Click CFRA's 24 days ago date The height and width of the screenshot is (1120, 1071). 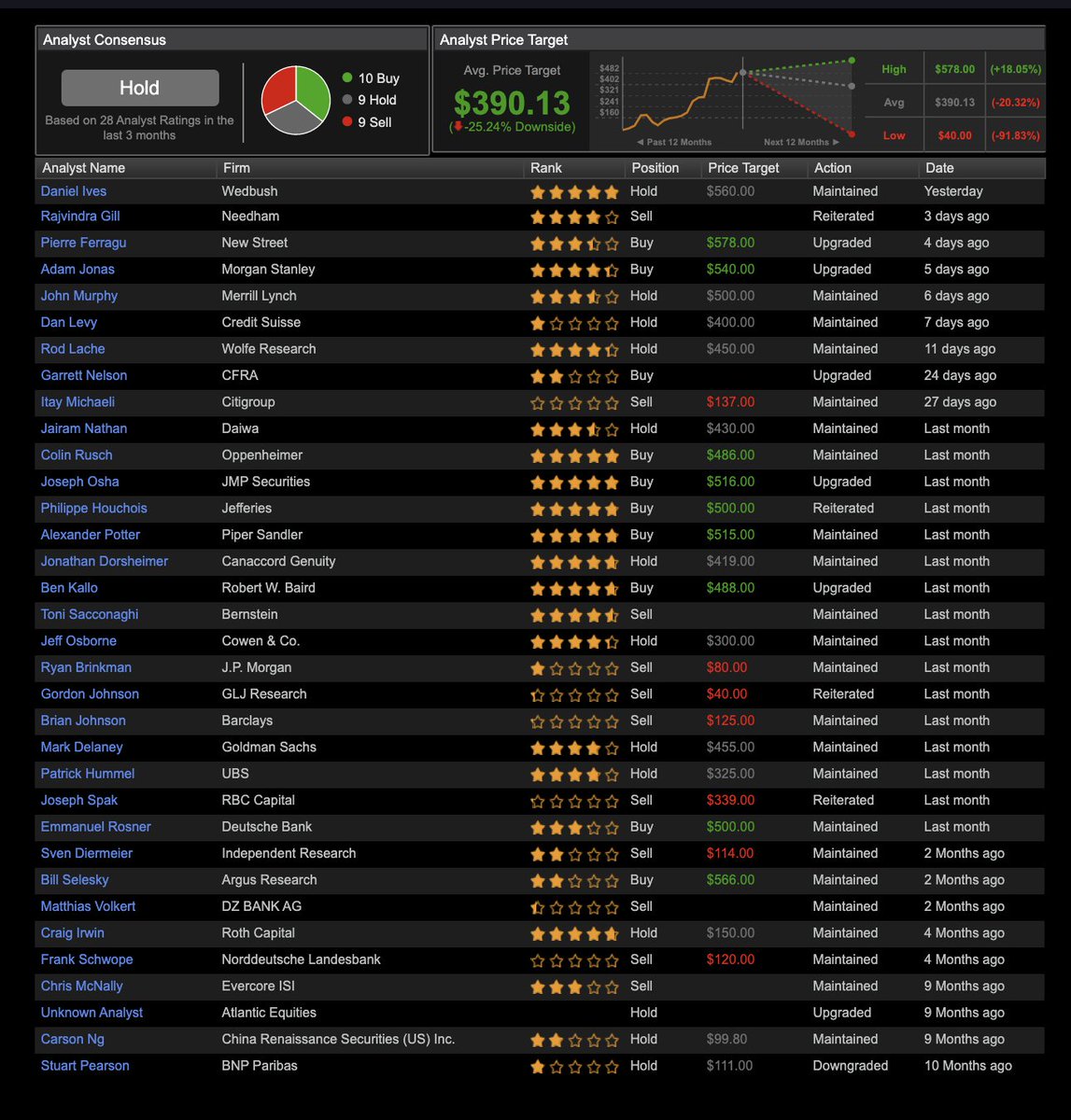point(960,375)
